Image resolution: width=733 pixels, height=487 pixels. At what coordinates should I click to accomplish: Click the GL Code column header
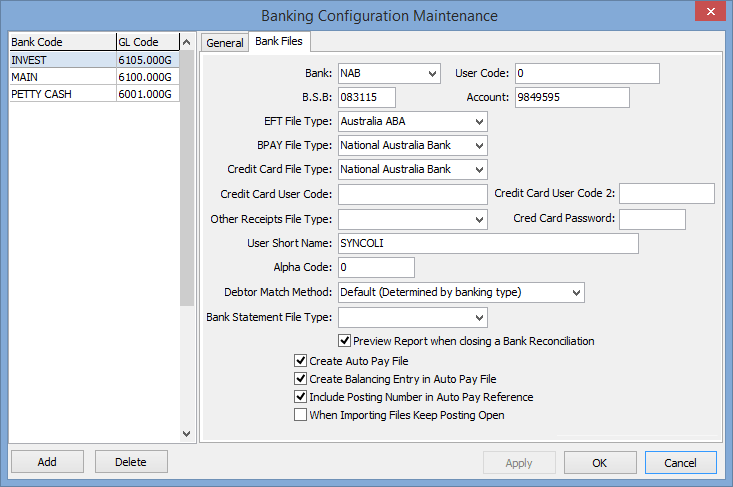tap(148, 42)
